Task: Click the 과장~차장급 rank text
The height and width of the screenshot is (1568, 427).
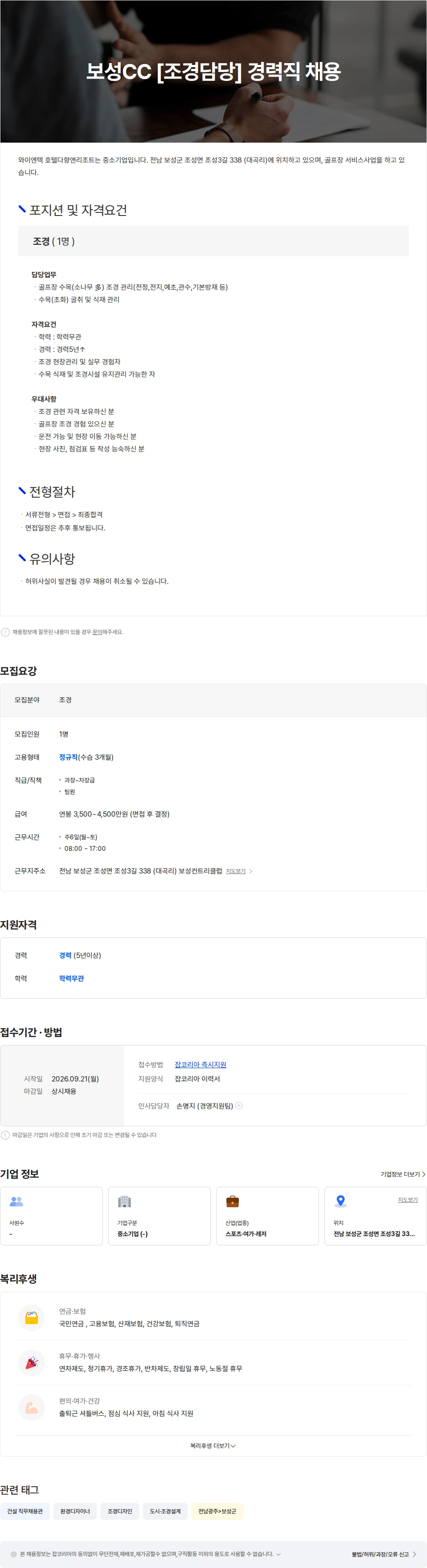Action: 79,780
